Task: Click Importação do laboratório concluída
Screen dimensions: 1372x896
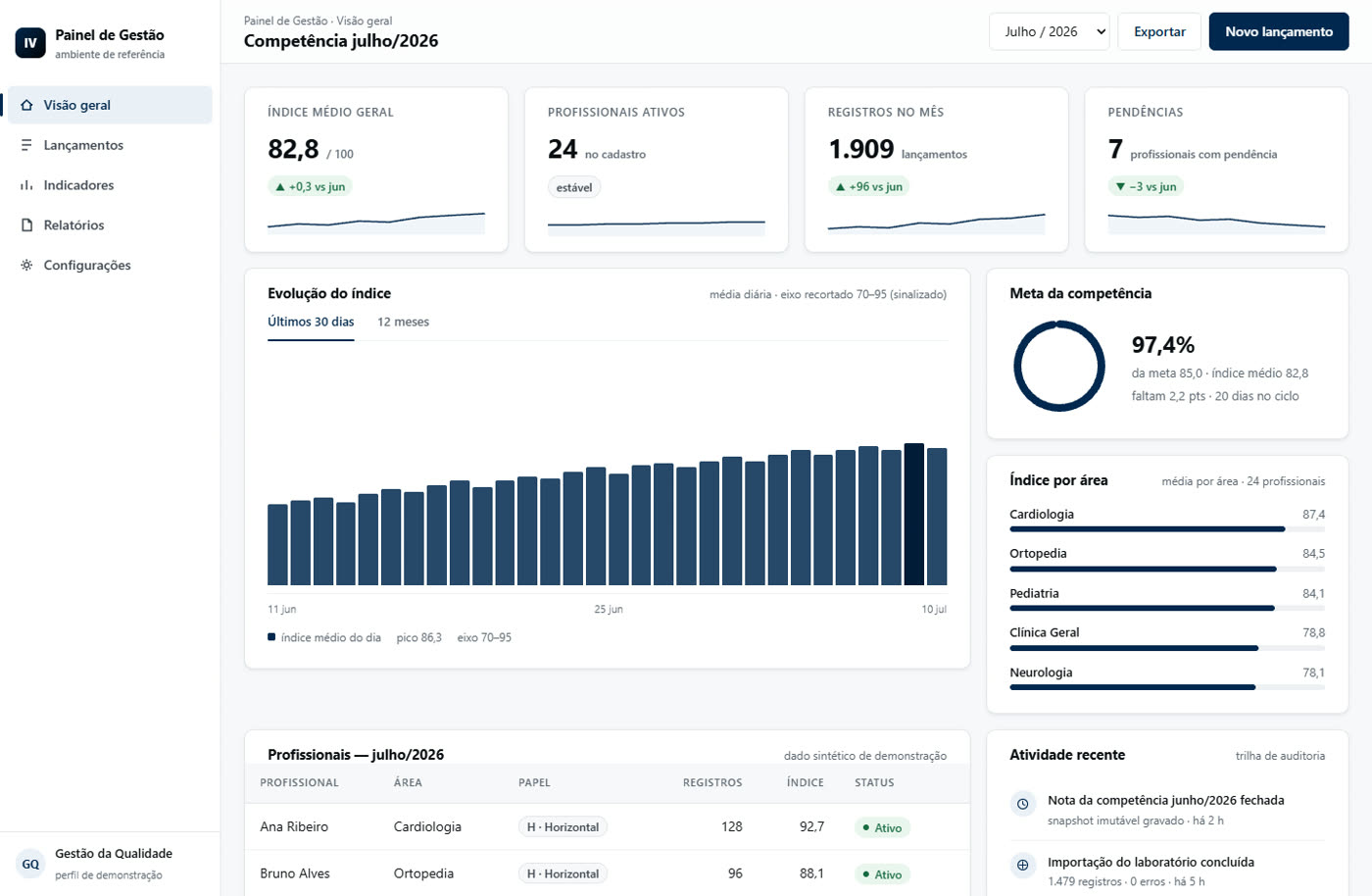Action: click(1151, 863)
